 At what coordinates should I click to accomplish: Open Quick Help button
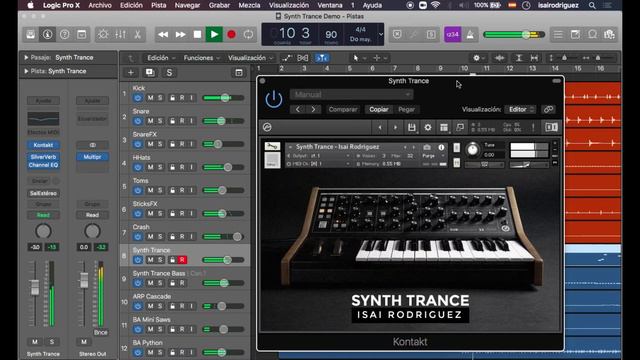tap(64, 35)
